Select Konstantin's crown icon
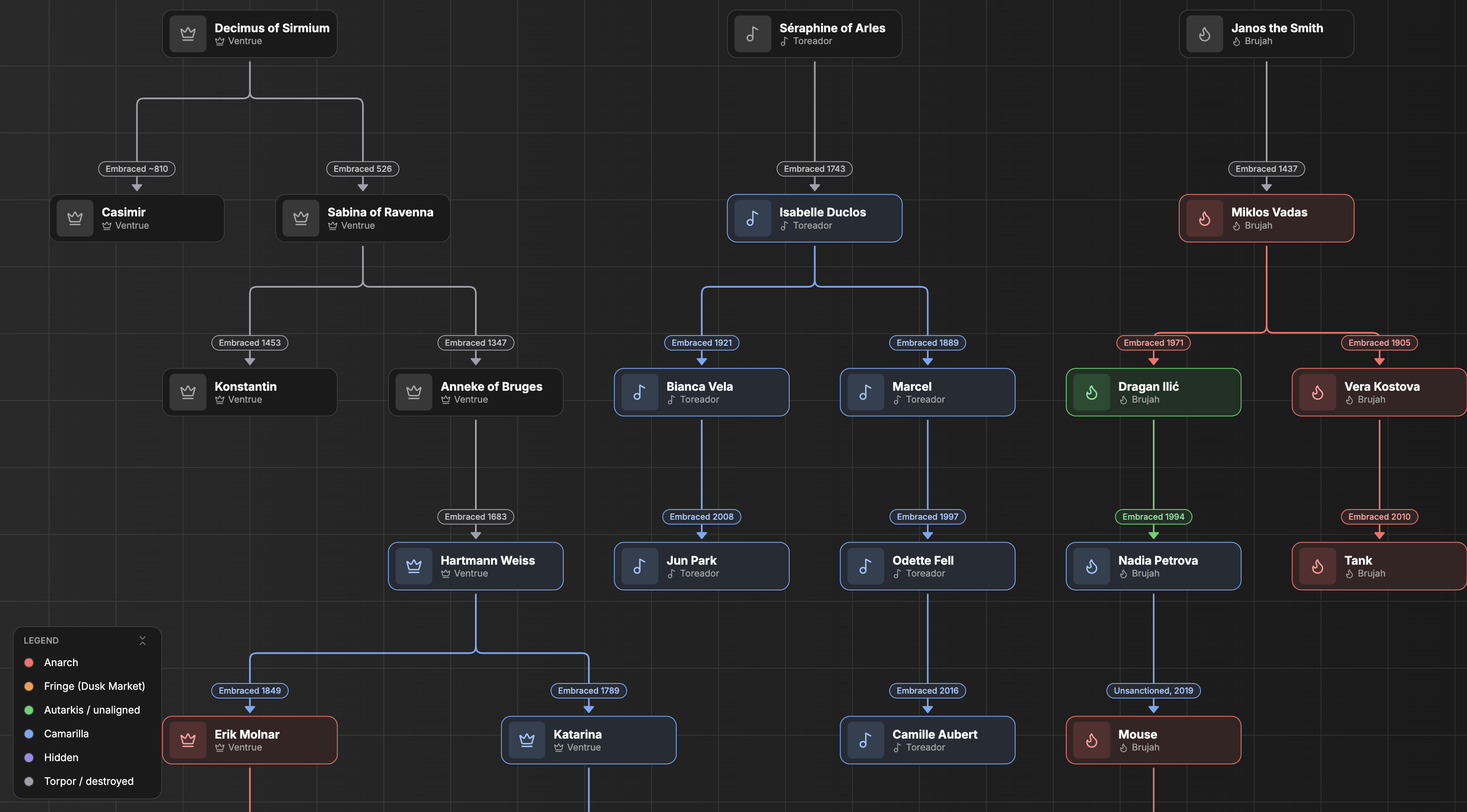The image size is (1467, 812). [x=188, y=392]
